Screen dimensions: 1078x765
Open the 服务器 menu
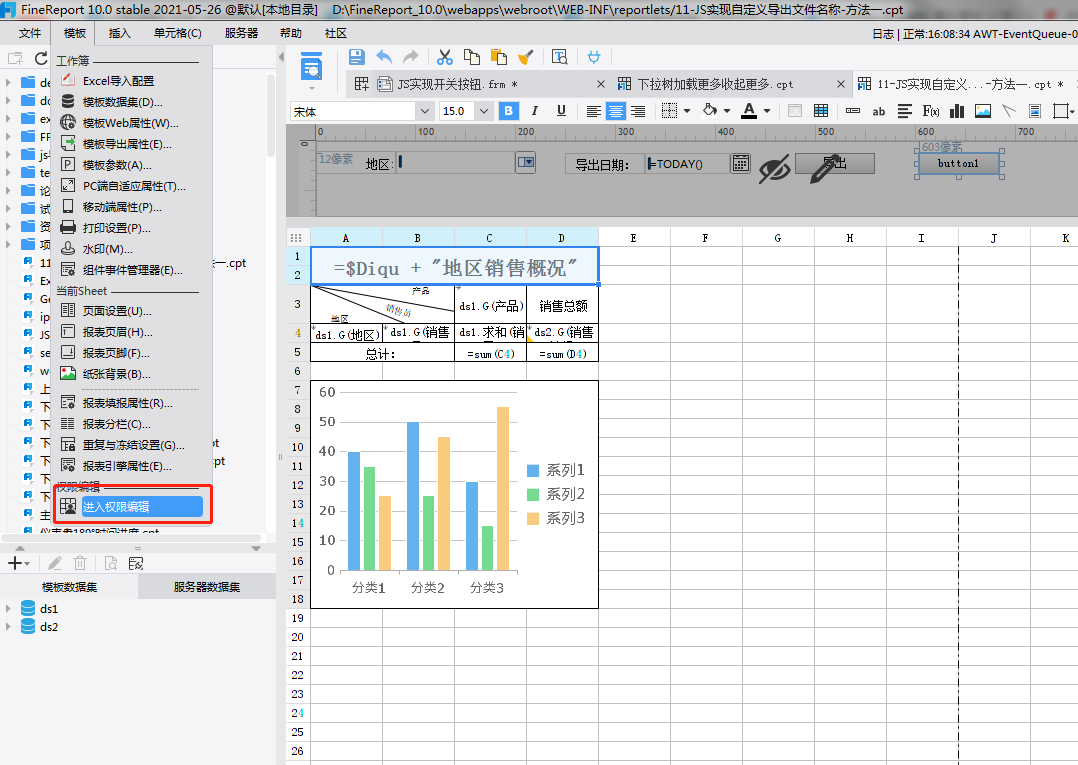click(241, 33)
